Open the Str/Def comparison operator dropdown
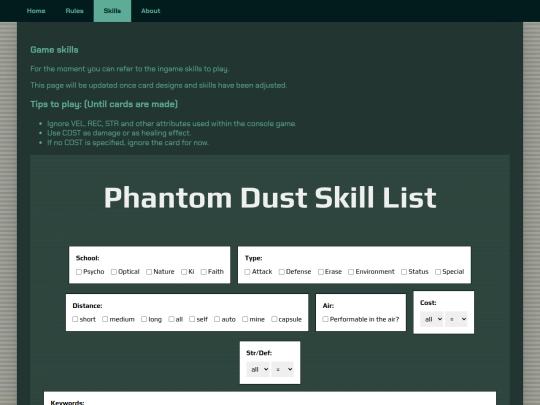The image size is (540, 405). (x=282, y=370)
